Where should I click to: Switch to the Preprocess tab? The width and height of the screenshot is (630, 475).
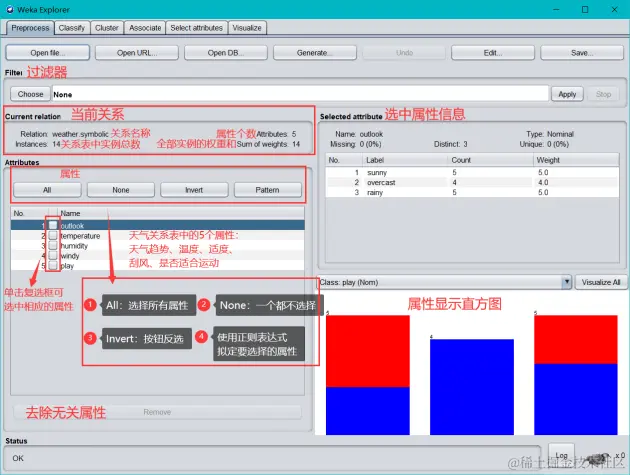[30, 28]
